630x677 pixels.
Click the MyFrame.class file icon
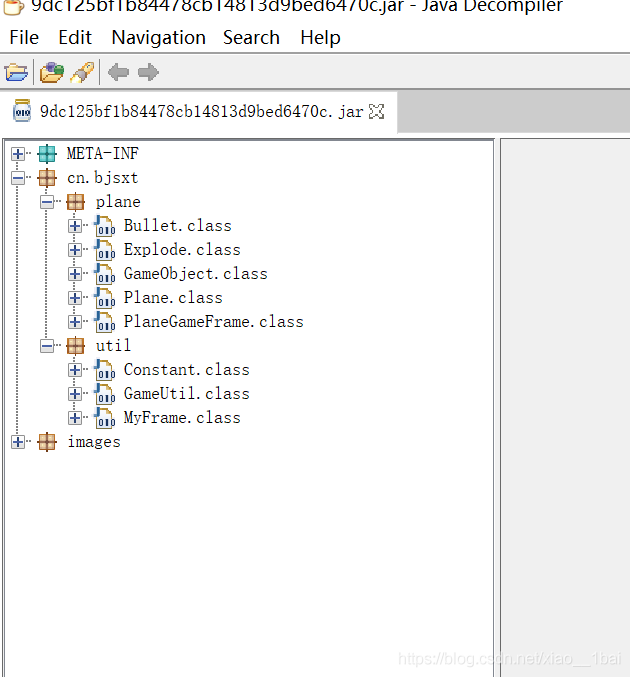[x=105, y=418]
